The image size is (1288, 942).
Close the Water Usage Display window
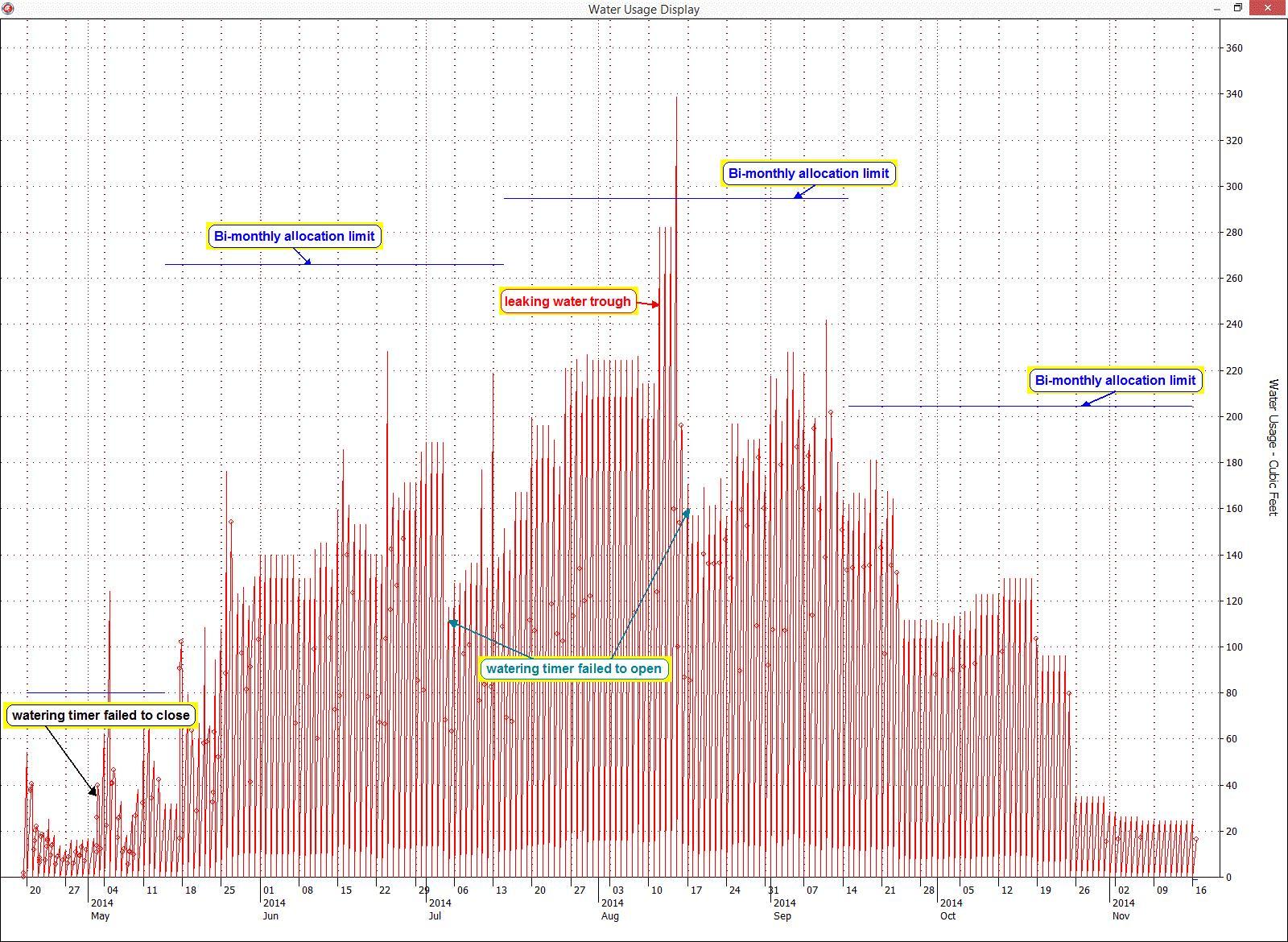click(1271, 9)
